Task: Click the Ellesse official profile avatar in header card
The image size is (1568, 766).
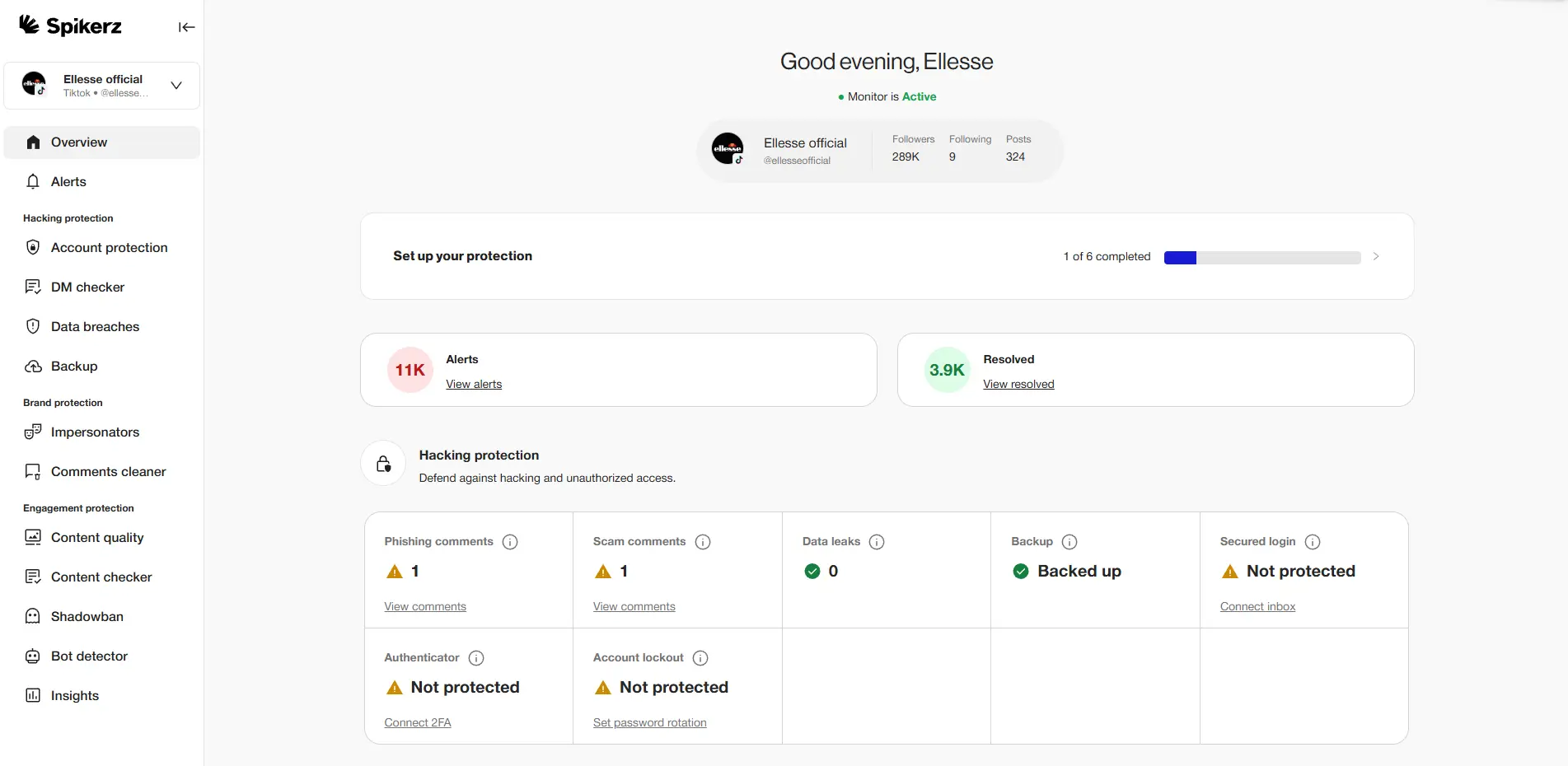Action: pos(728,149)
